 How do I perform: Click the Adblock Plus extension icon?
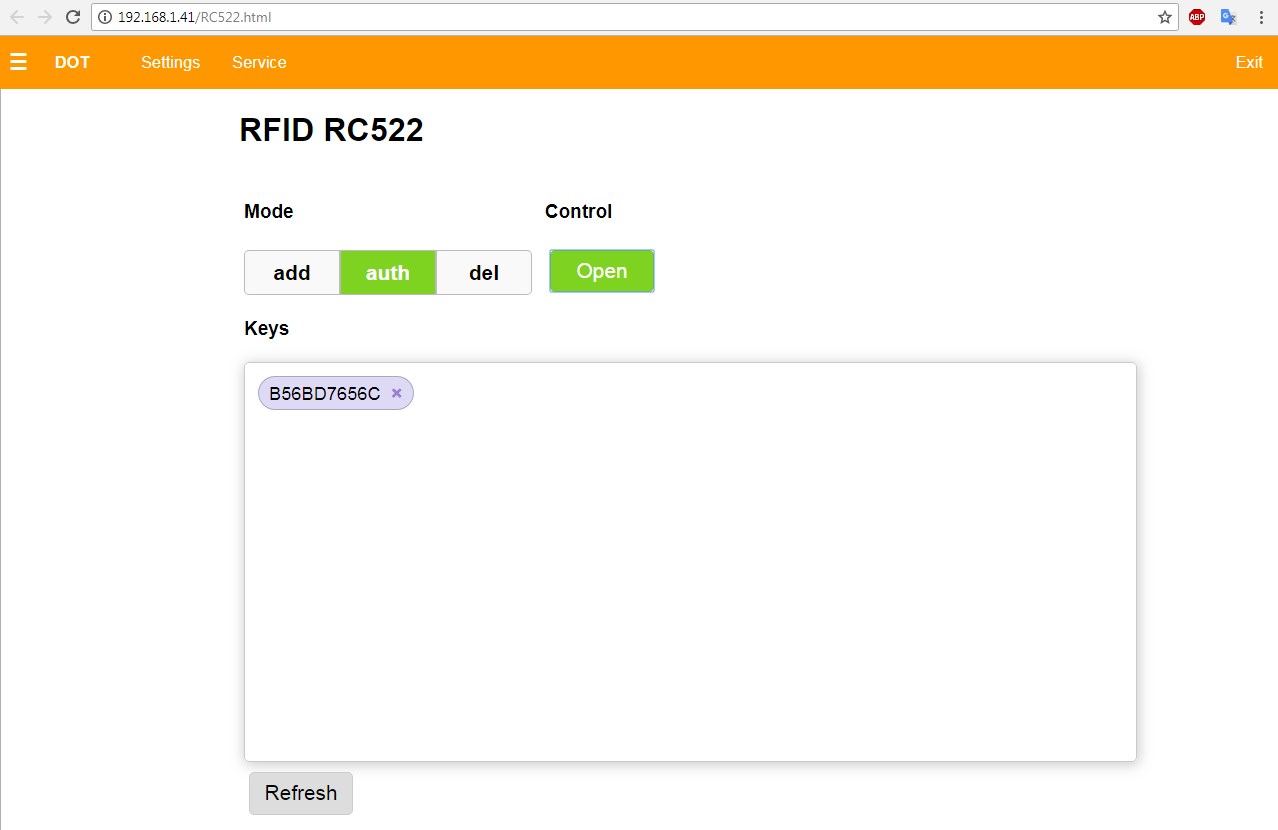(x=1197, y=17)
